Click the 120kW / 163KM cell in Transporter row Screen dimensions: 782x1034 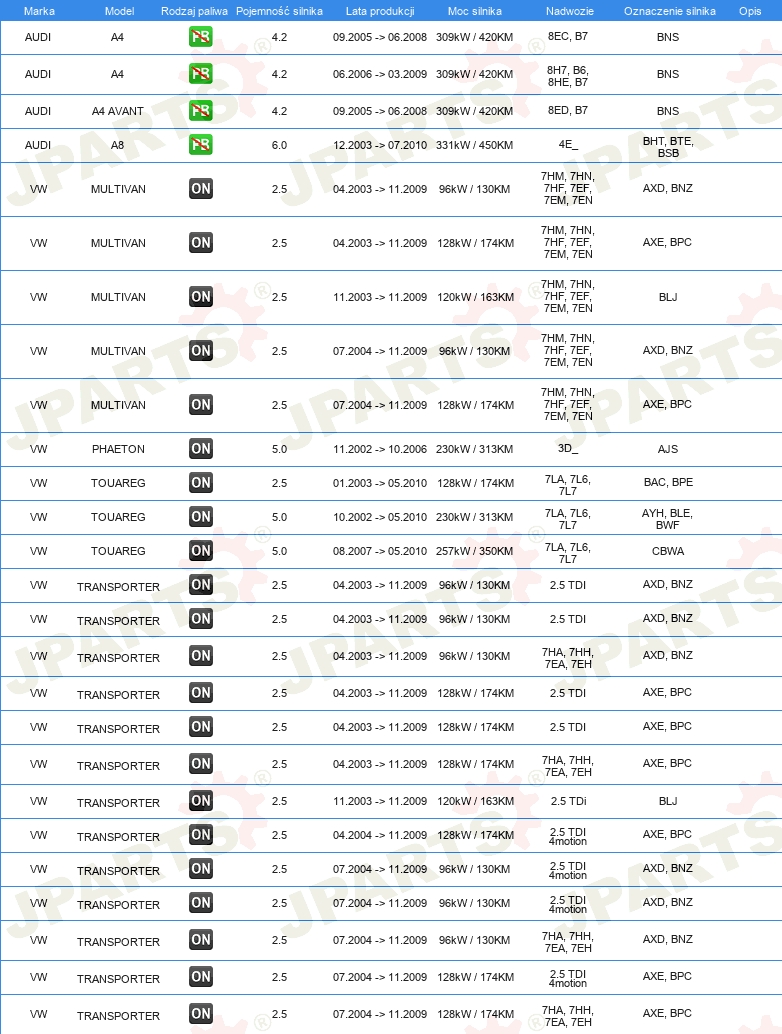(x=475, y=801)
